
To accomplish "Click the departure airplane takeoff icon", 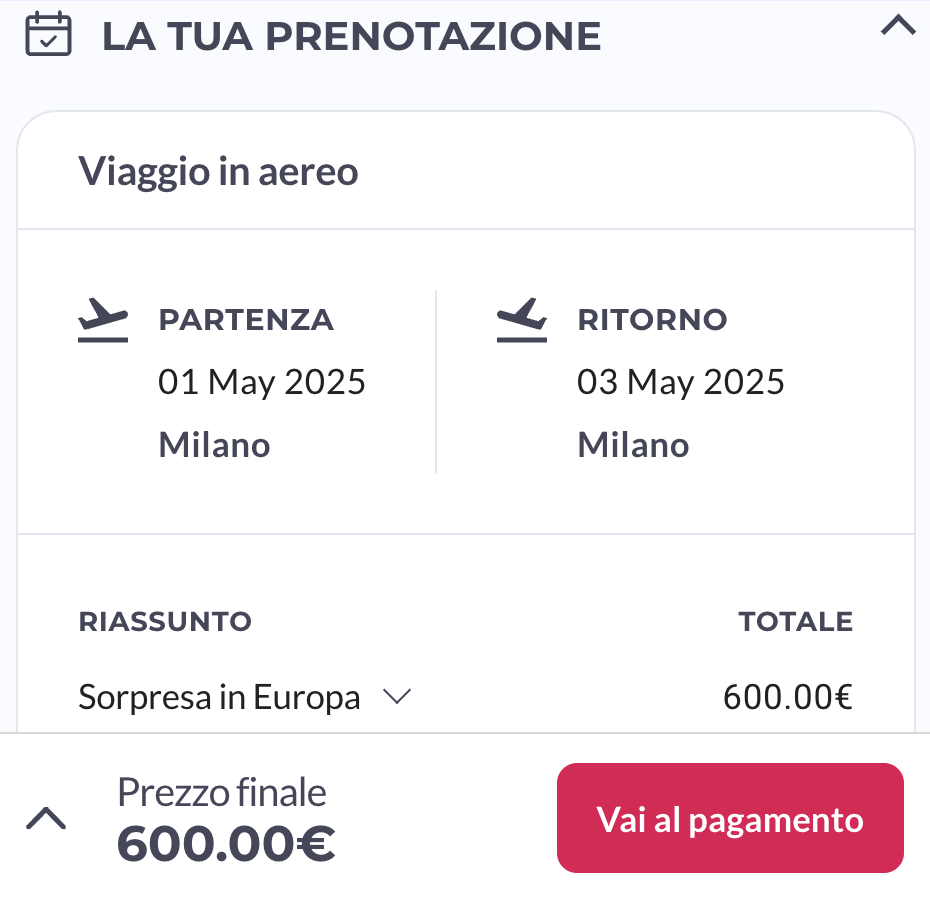I will point(103,320).
